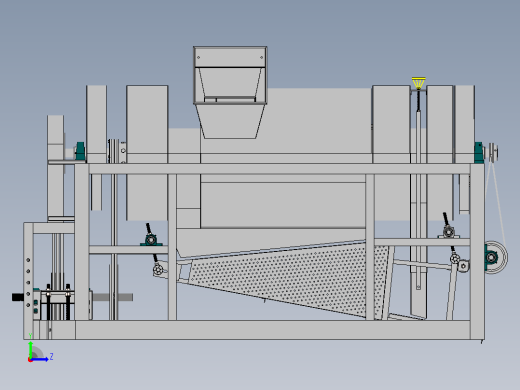Image resolution: width=520 pixels, height=390 pixels.
Task: Select the perforated inclined screen panel
Action: (x=283, y=278)
